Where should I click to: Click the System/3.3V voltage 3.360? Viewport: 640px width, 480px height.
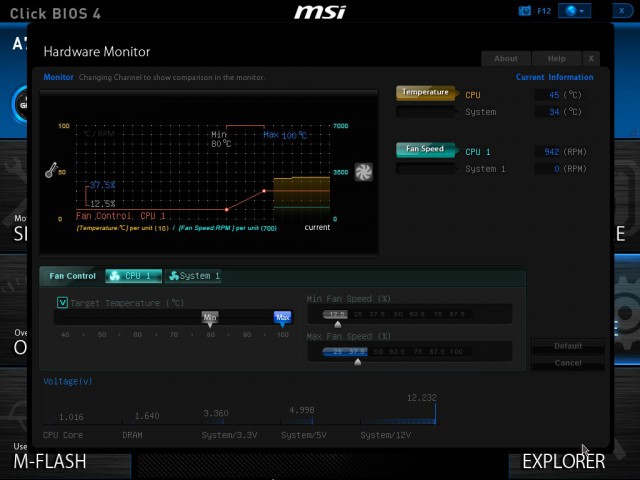click(x=216, y=413)
